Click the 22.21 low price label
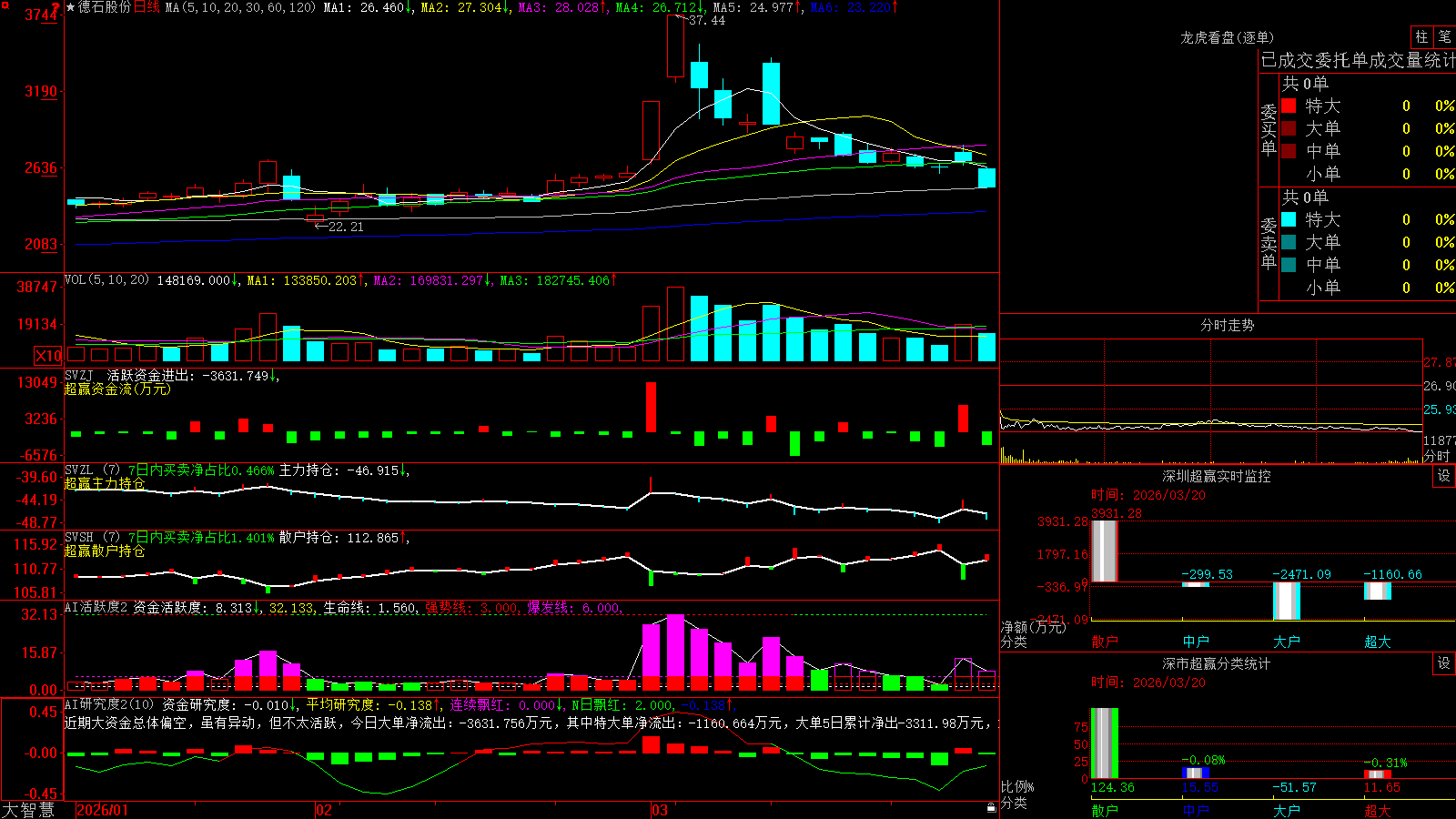This screenshot has width=1456, height=819. (345, 227)
